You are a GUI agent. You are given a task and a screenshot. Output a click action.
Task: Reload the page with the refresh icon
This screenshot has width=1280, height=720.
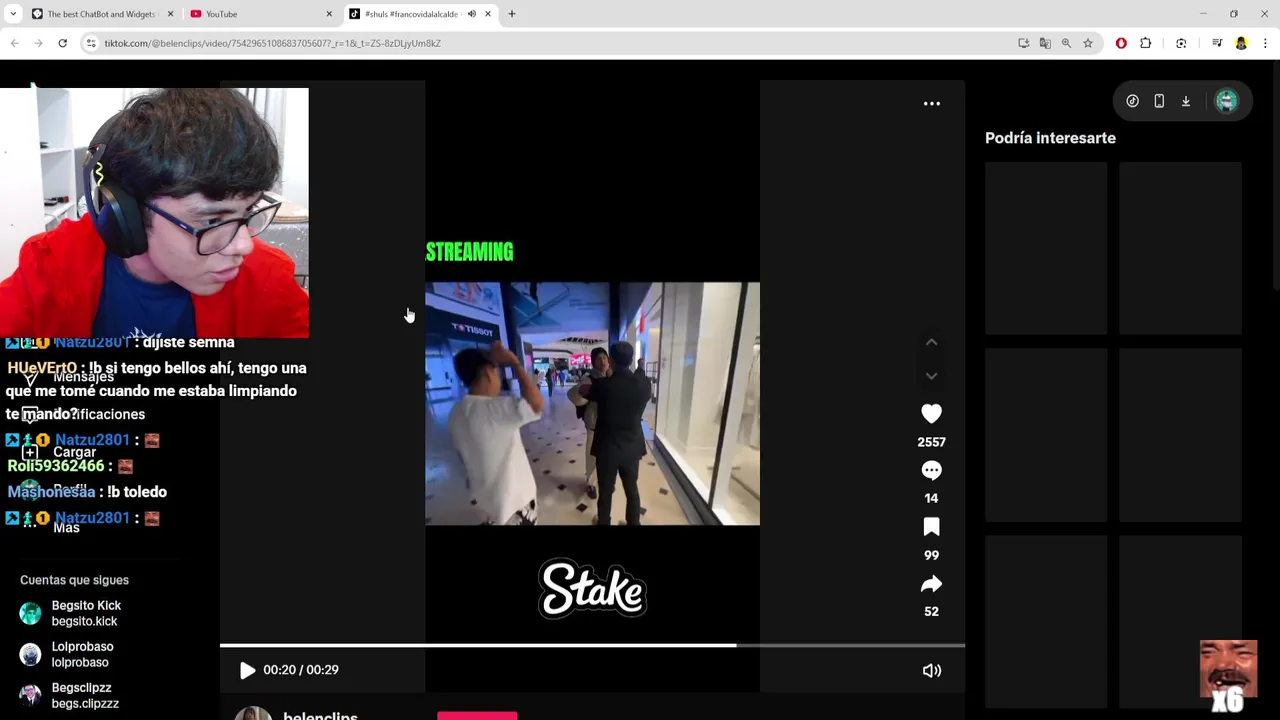point(62,43)
